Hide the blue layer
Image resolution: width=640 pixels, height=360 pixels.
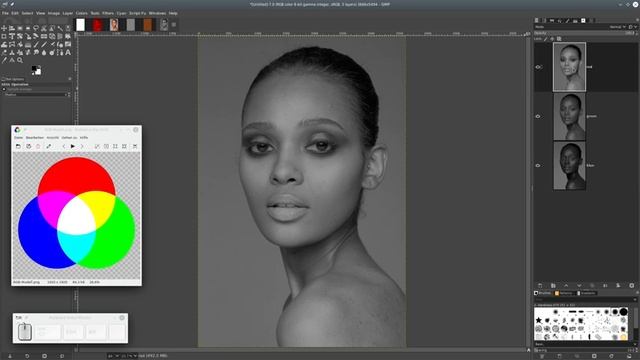click(x=538, y=165)
